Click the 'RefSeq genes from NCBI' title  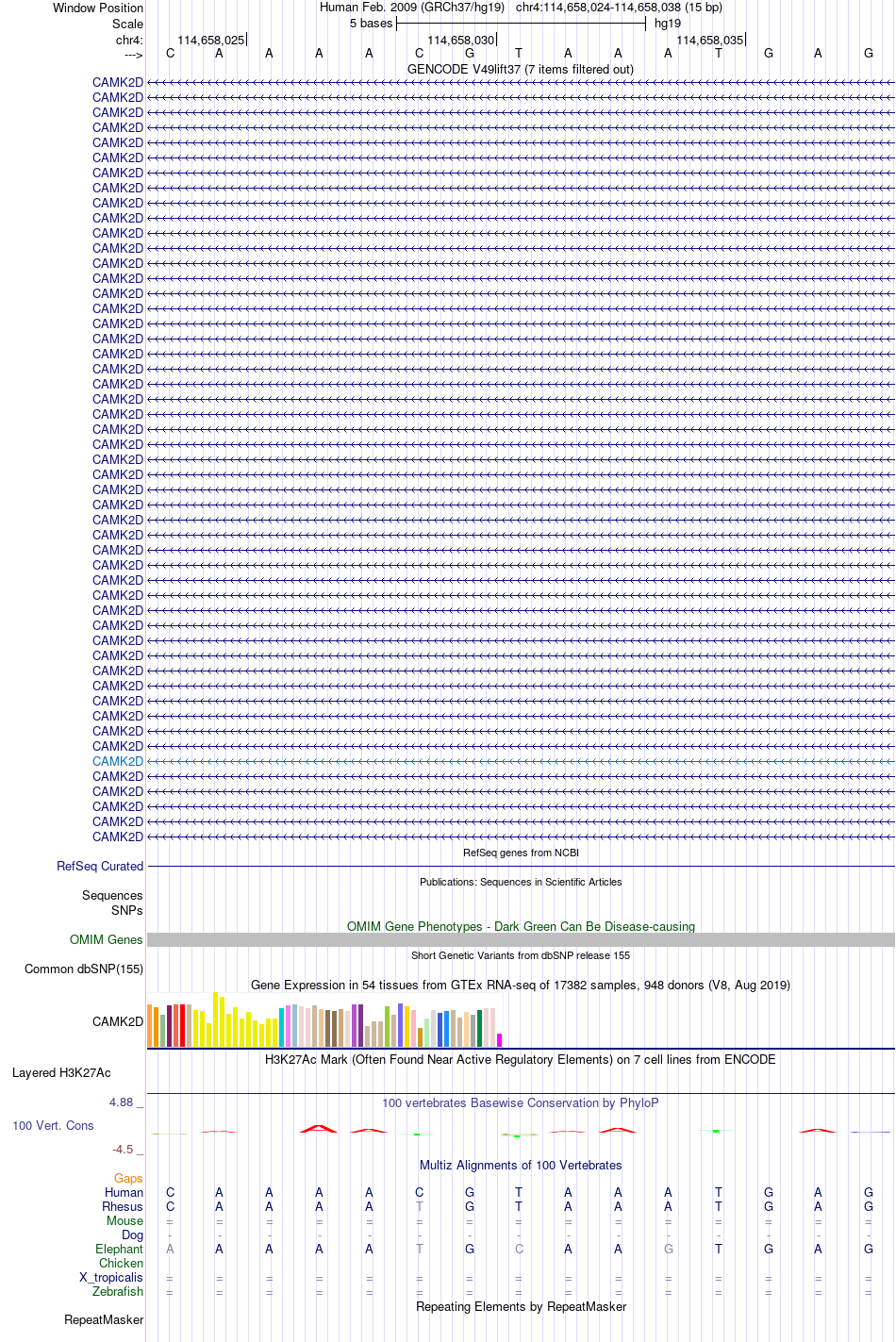point(521,853)
